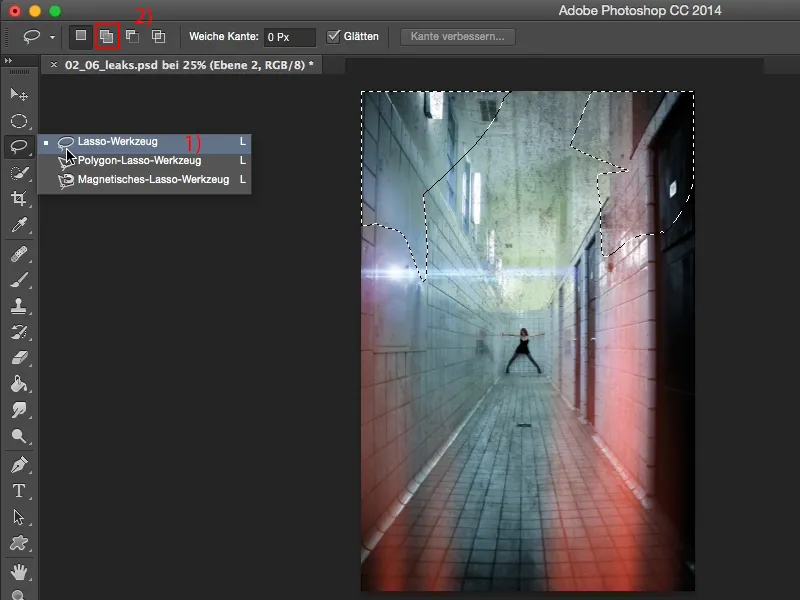Select the Horizontal Type tool
Screen dimensions: 800x600
click(x=18, y=490)
